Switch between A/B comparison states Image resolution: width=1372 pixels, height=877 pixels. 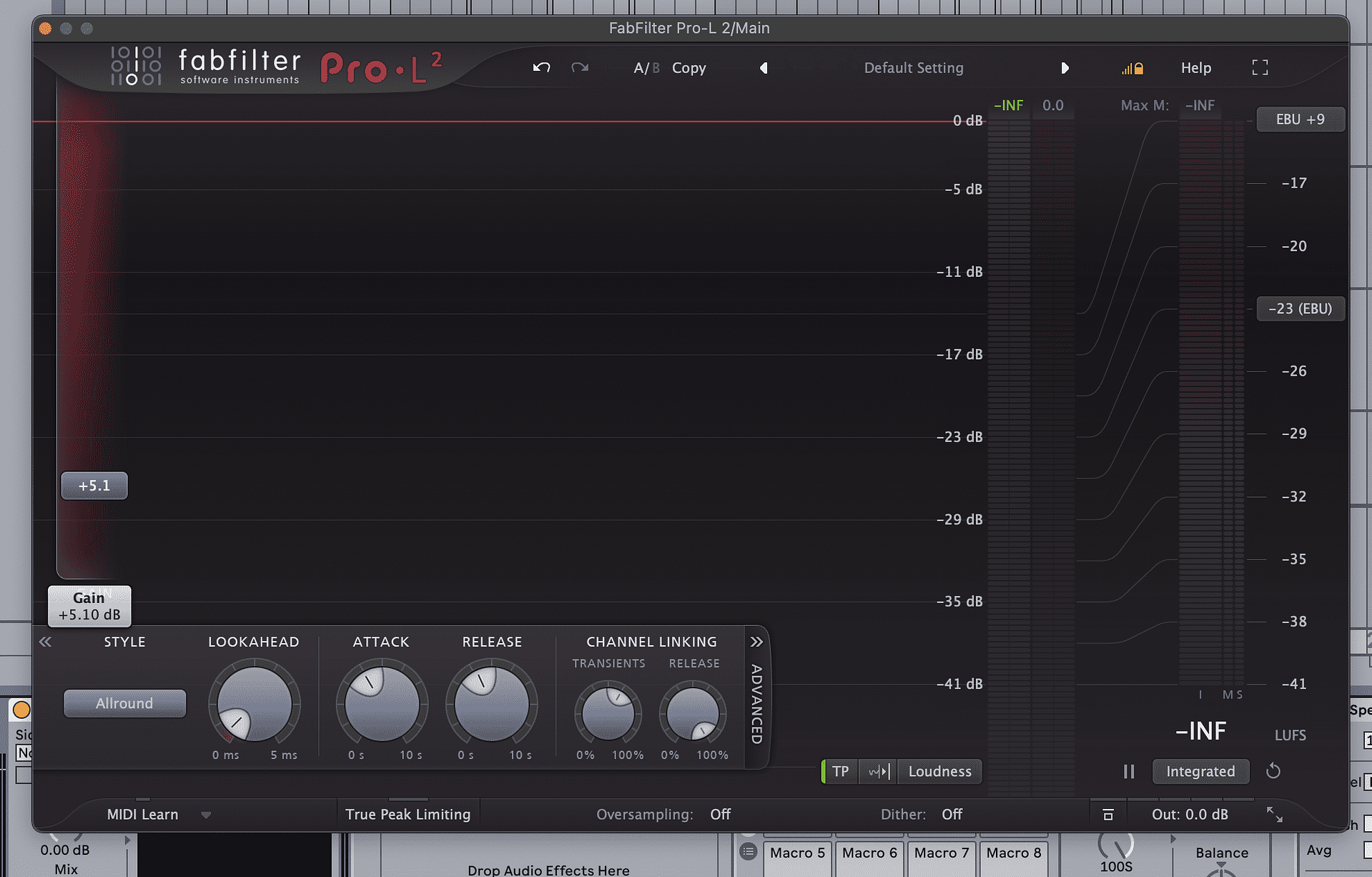[x=646, y=67]
